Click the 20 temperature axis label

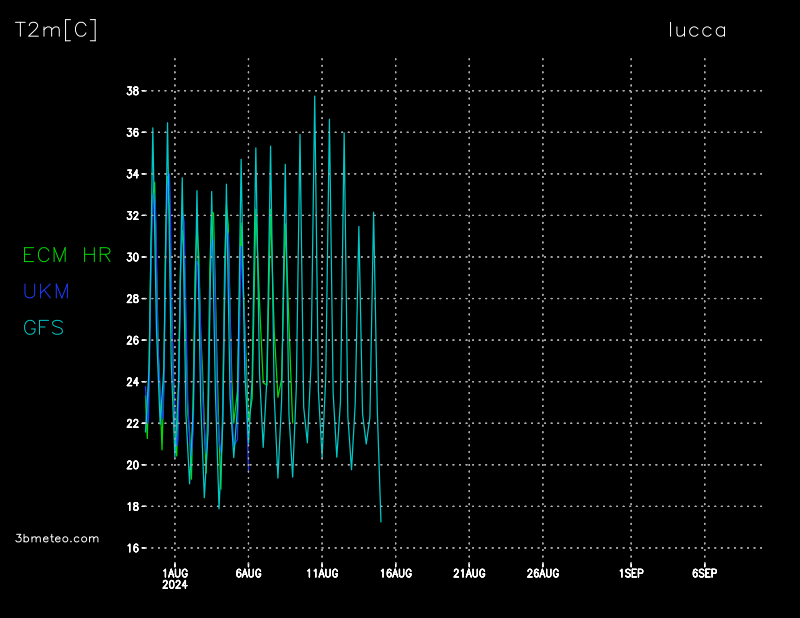pyautogui.click(x=132, y=465)
